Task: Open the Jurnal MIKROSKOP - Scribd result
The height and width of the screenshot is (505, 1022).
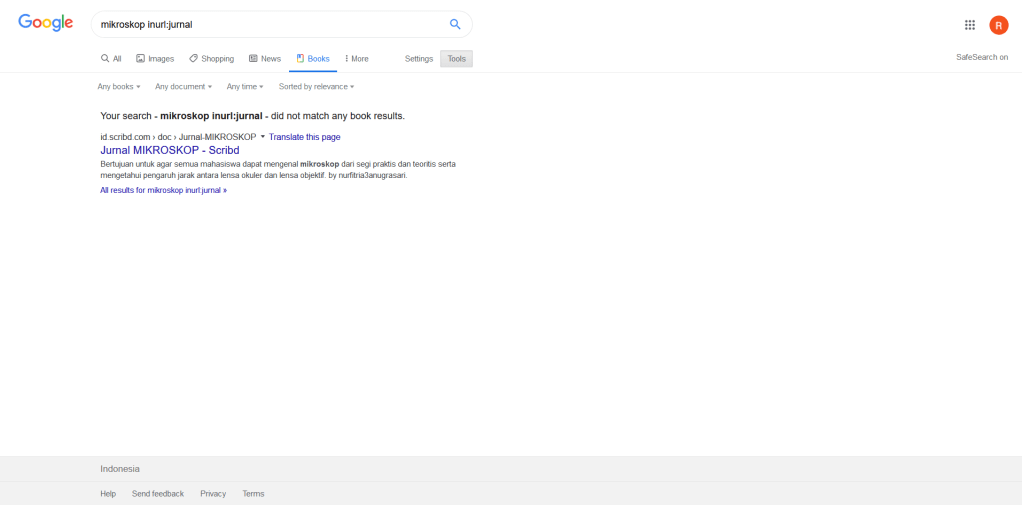Action: point(169,150)
